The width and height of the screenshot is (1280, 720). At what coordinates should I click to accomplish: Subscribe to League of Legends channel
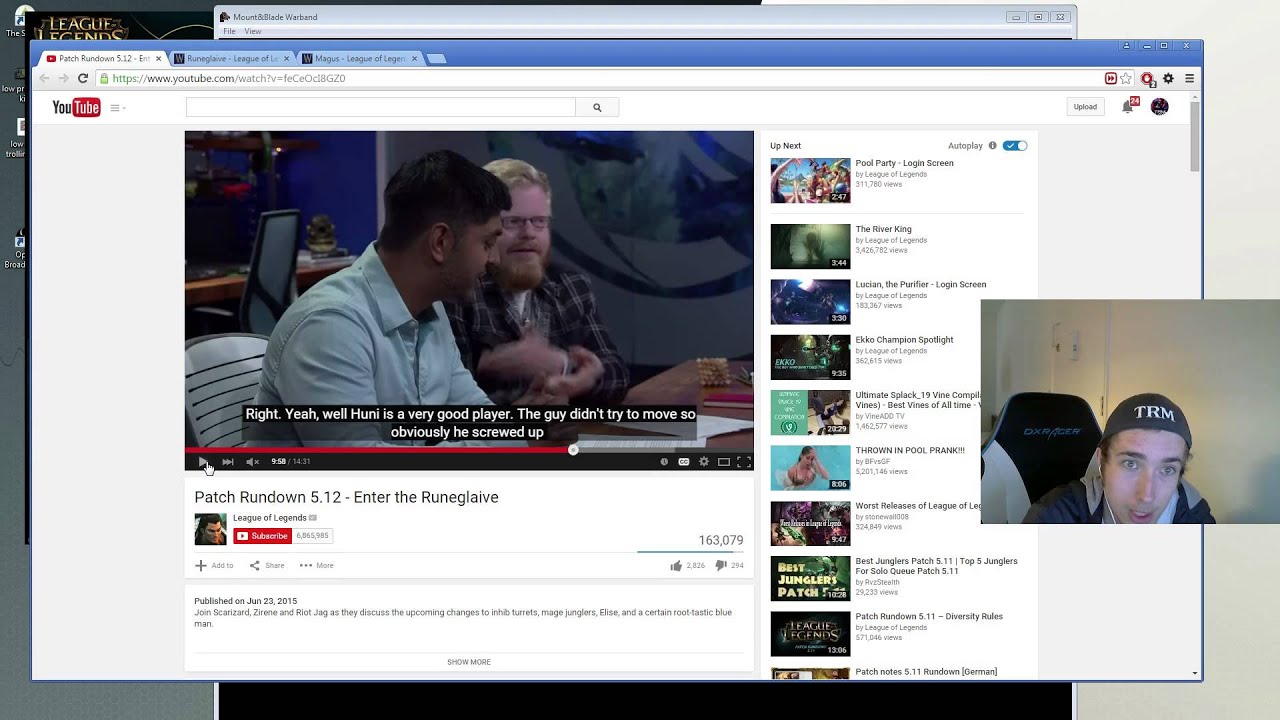click(262, 536)
